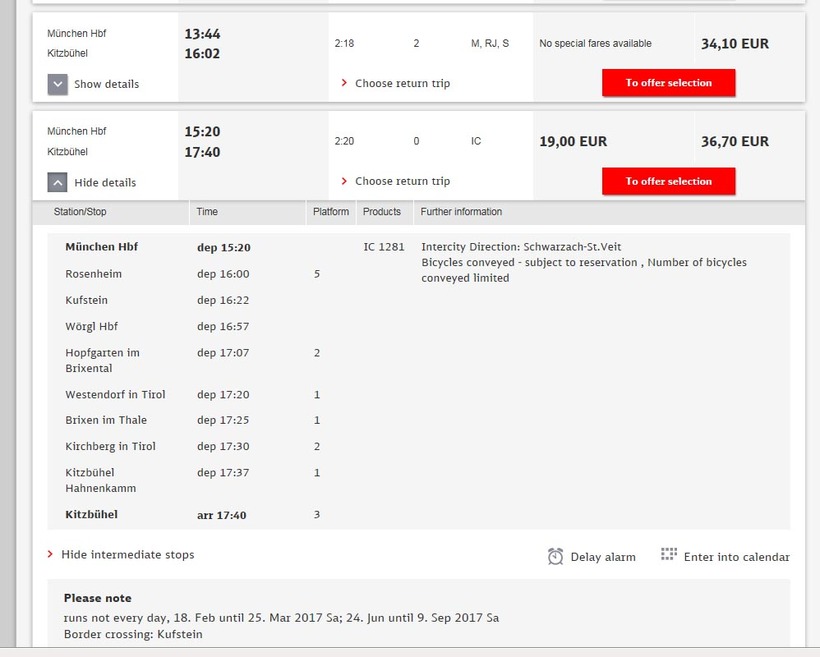The image size is (820, 657).
Task: Select Kitzbühel Hahnenkamm stop
Action: click(100, 480)
